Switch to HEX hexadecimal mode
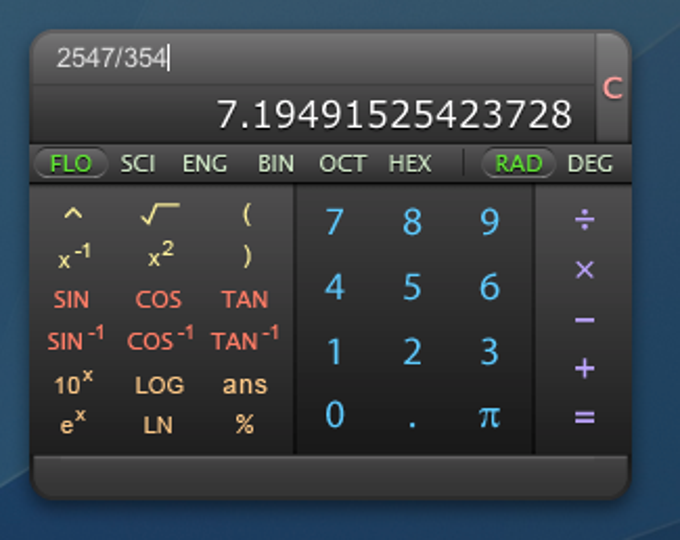Image resolution: width=680 pixels, height=540 pixels. [x=410, y=164]
